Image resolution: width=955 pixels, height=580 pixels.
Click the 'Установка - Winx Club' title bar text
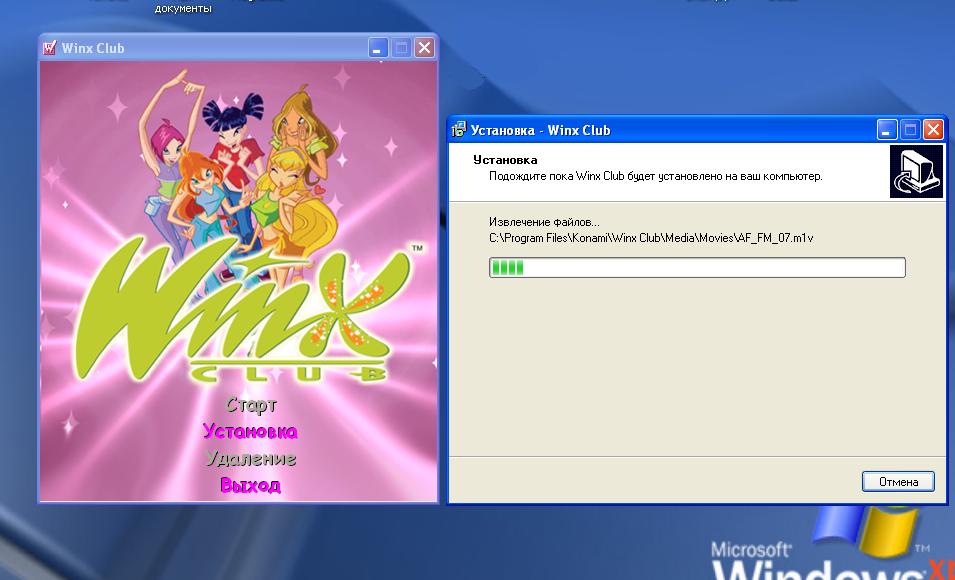pyautogui.click(x=540, y=130)
